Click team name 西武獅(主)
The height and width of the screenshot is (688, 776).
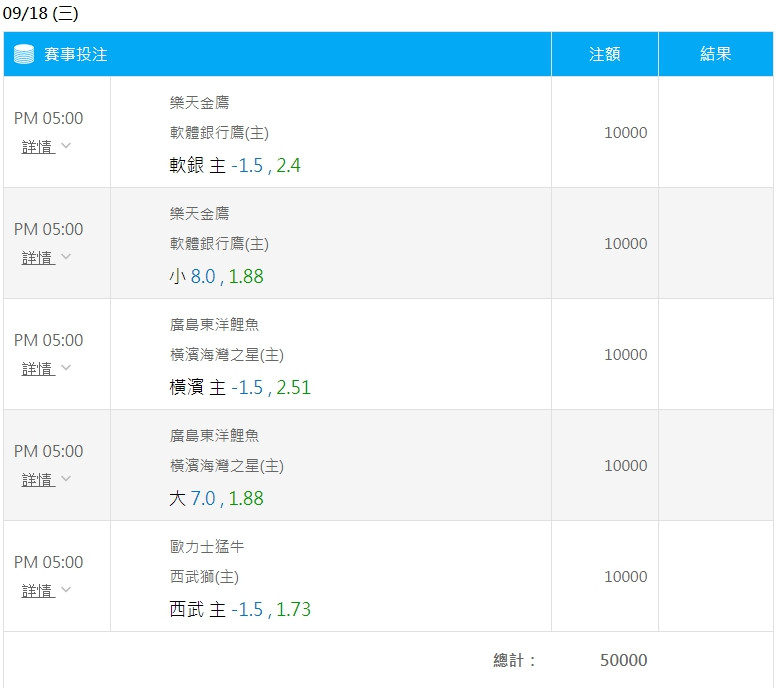204,577
